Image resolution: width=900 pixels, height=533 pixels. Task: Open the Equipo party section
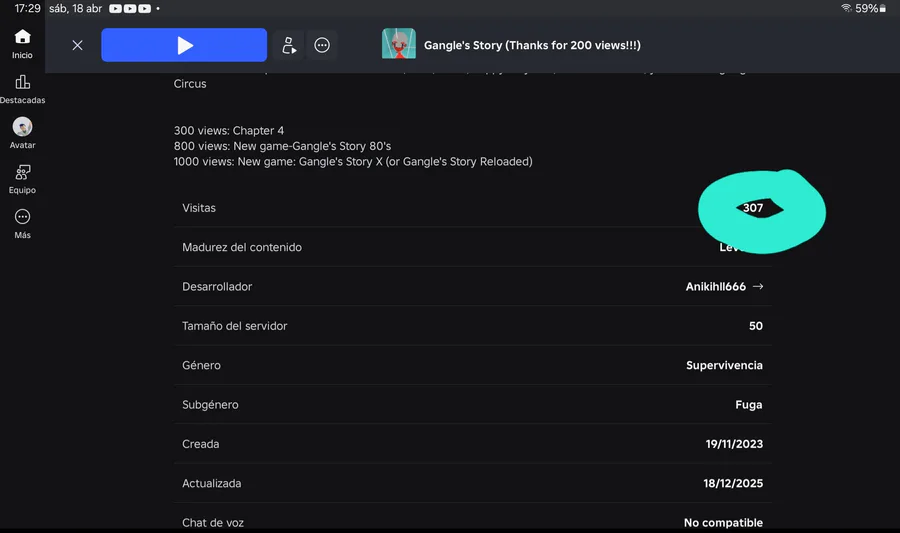[22, 178]
